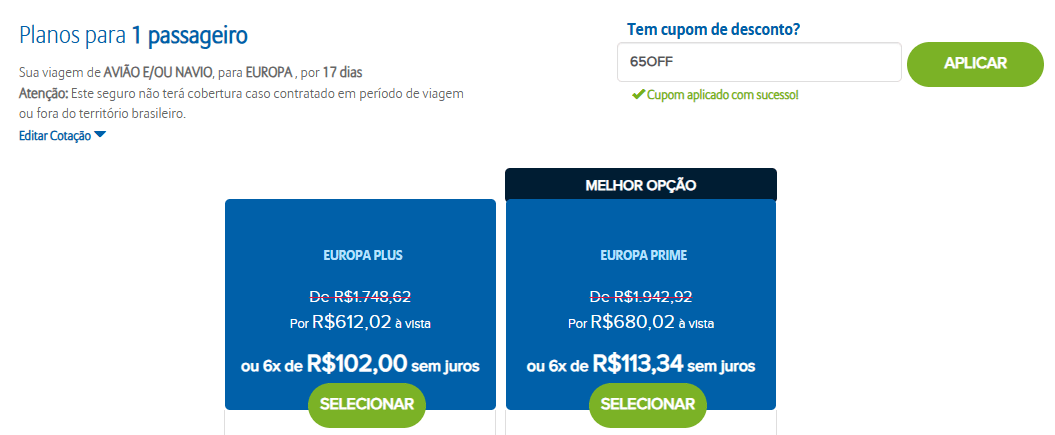Click the 'Planos para 1 passageiro' heading
Image resolution: width=1055 pixels, height=435 pixels.
[x=133, y=36]
